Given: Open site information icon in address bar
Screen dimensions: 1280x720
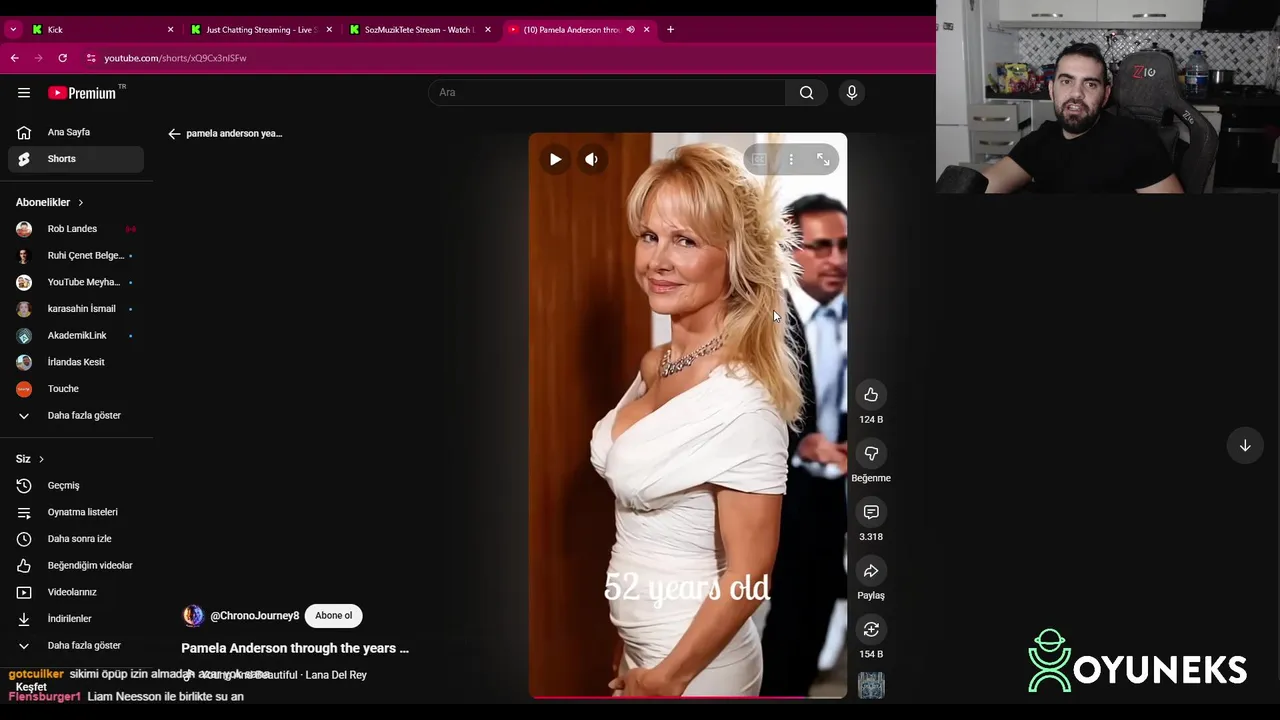Looking at the screenshot, I should (91, 58).
